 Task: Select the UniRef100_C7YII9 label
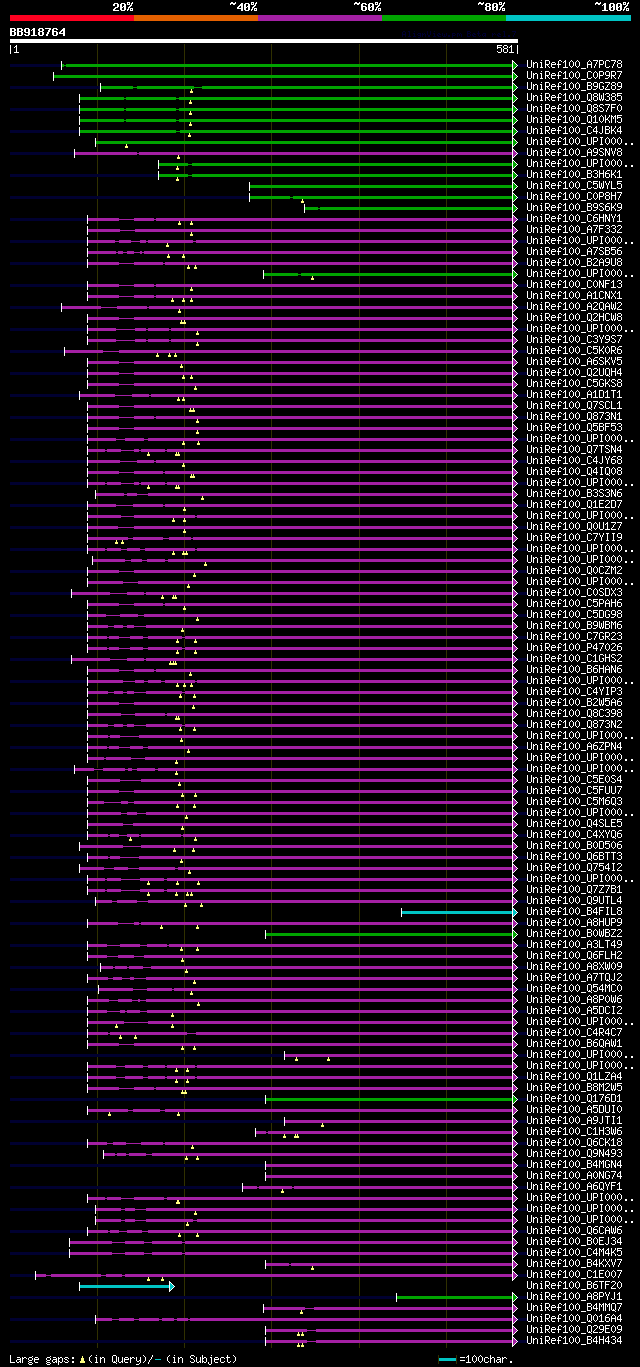point(574,537)
